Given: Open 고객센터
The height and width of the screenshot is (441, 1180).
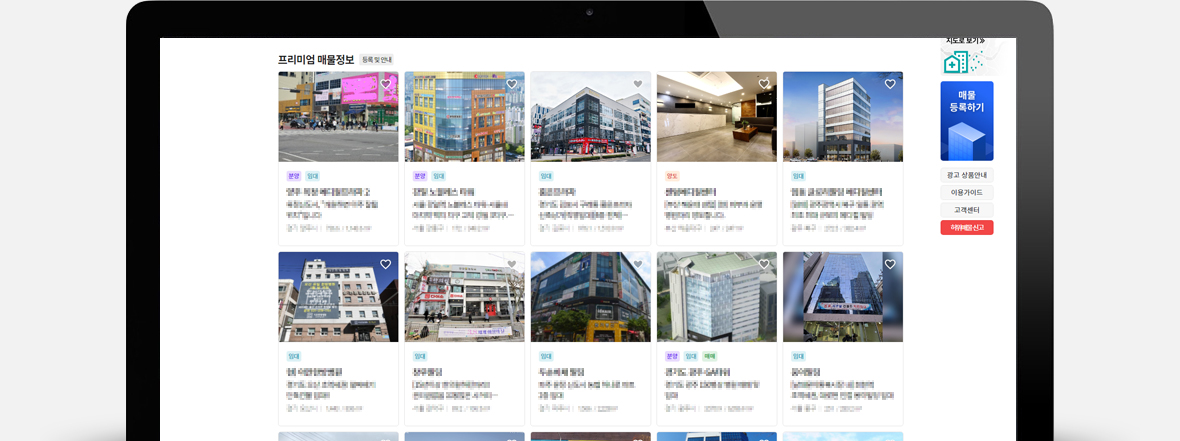Looking at the screenshot, I should 967,210.
